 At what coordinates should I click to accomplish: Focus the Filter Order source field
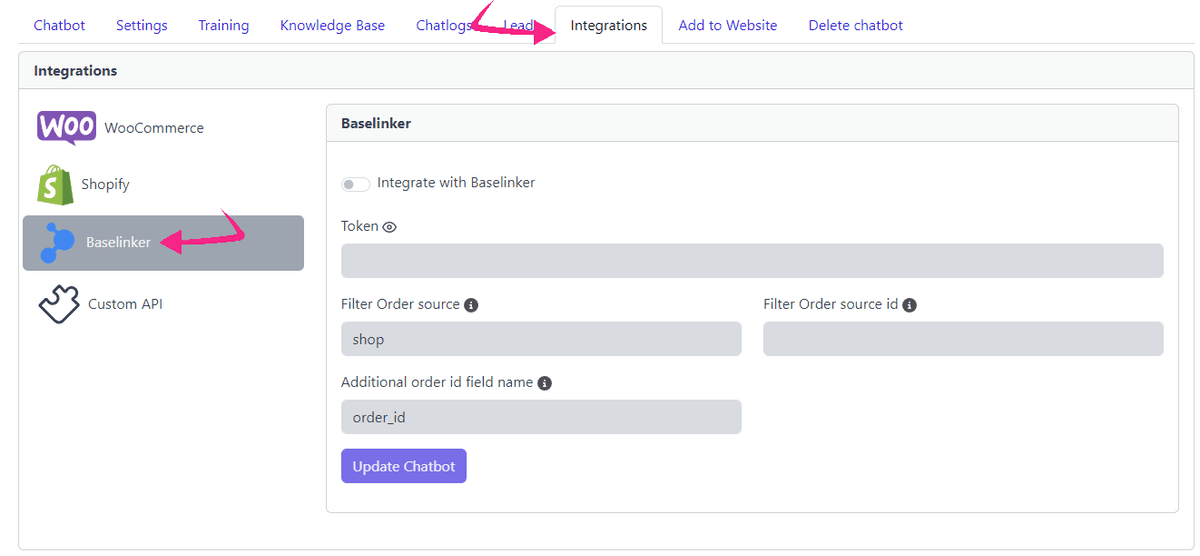click(541, 339)
